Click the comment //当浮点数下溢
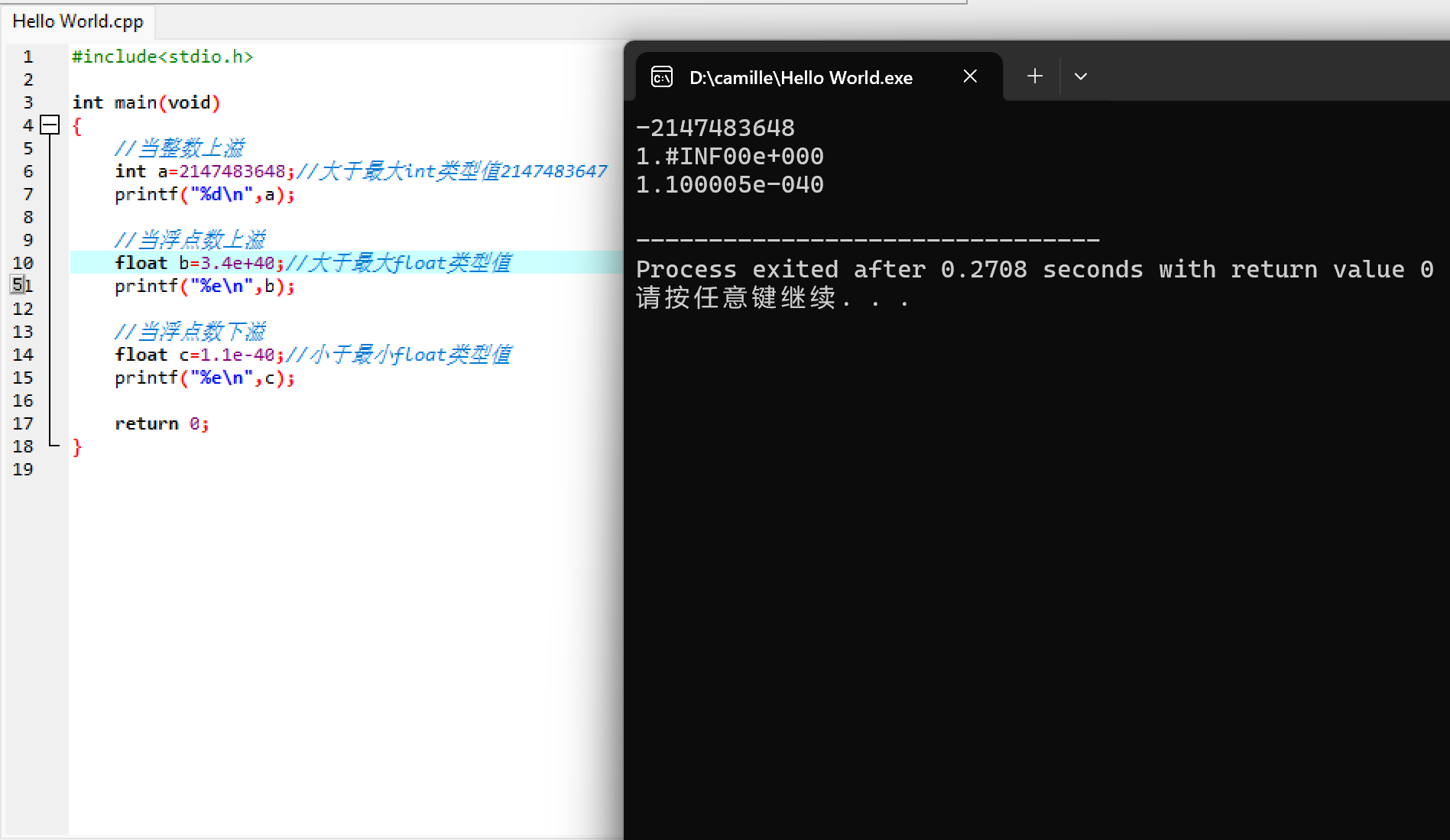This screenshot has height=840, width=1450. click(x=190, y=332)
